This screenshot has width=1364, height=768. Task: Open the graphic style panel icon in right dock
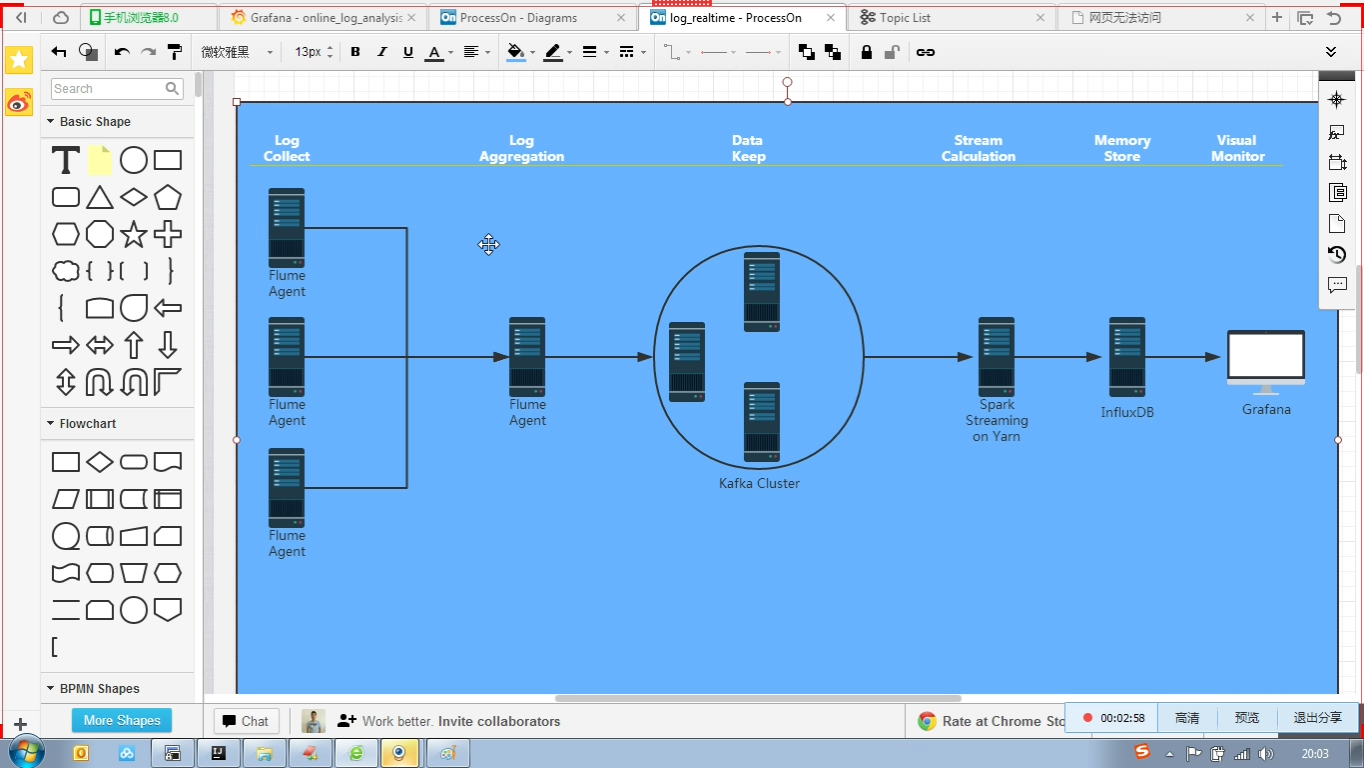1338,131
